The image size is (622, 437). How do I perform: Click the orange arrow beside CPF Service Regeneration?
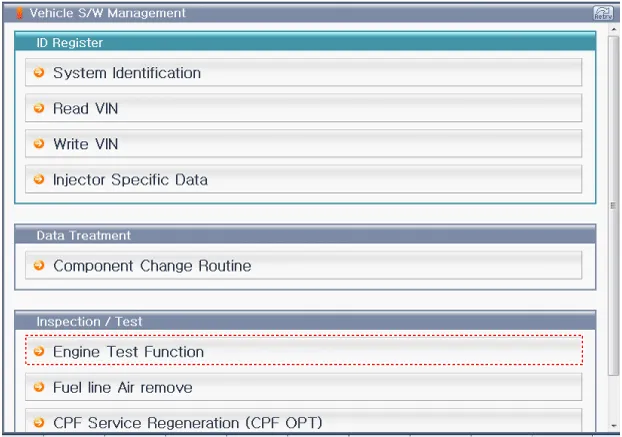tap(39, 422)
